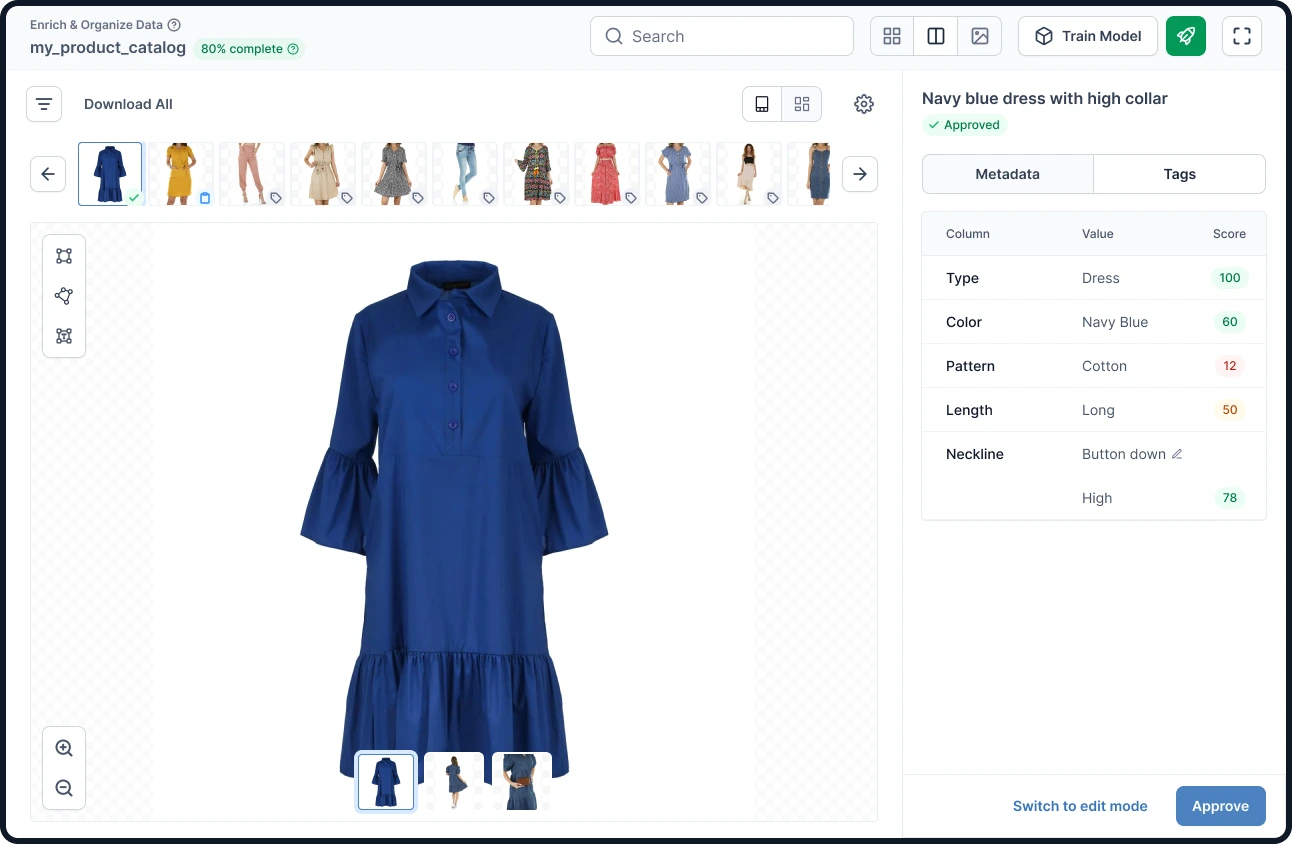Image resolution: width=1292 pixels, height=844 pixels.
Task: Click the 80% complete badge
Action: click(249, 48)
